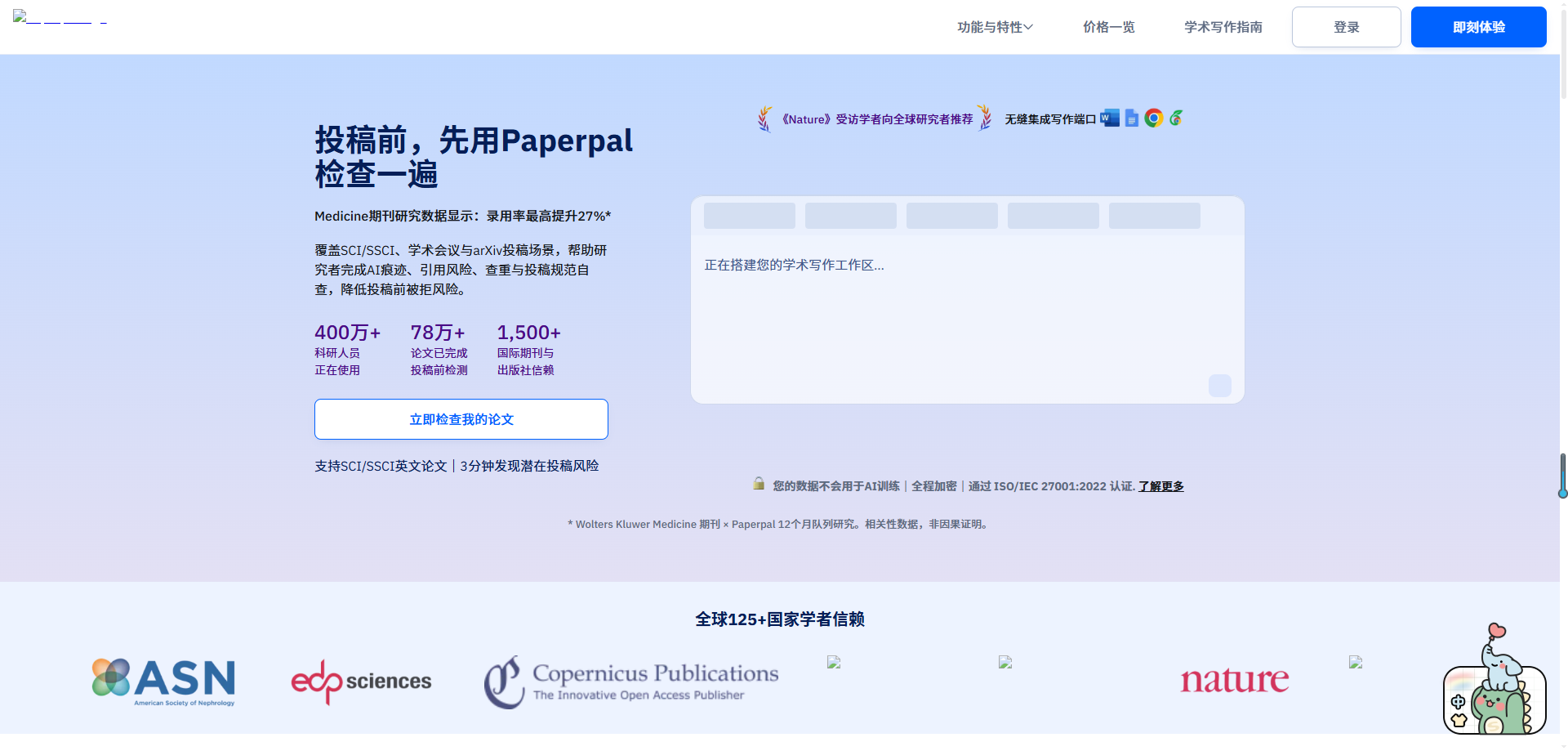The image size is (1568, 751).
Task: Click the 78万+ statistic
Action: click(438, 333)
